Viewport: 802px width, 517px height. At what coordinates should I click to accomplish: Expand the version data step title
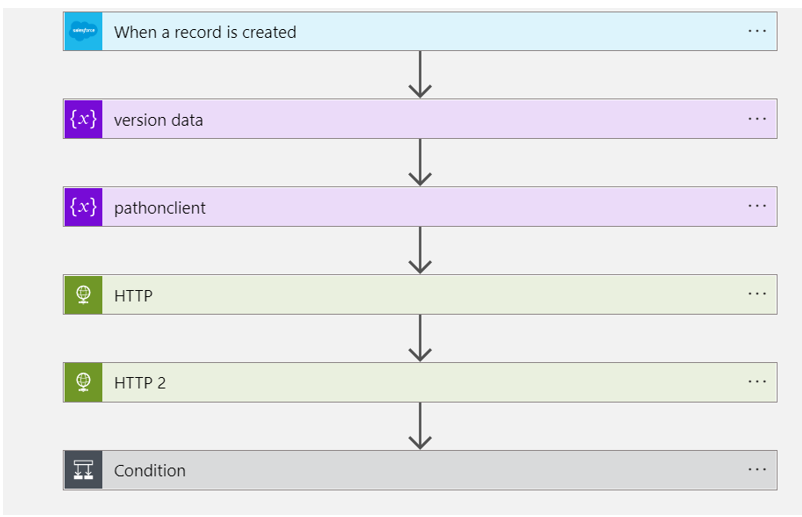coord(158,120)
